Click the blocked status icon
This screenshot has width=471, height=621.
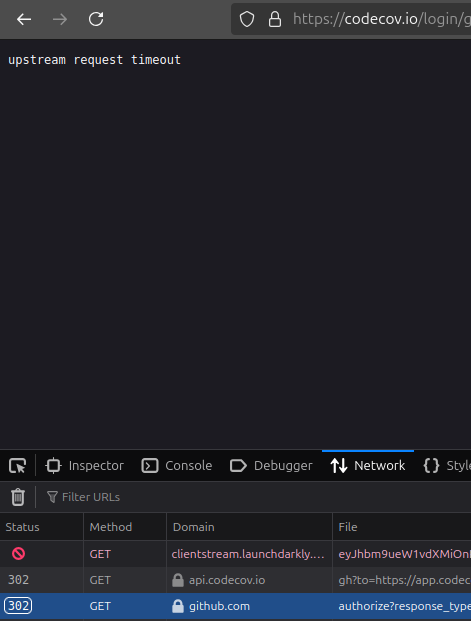coord(18,553)
